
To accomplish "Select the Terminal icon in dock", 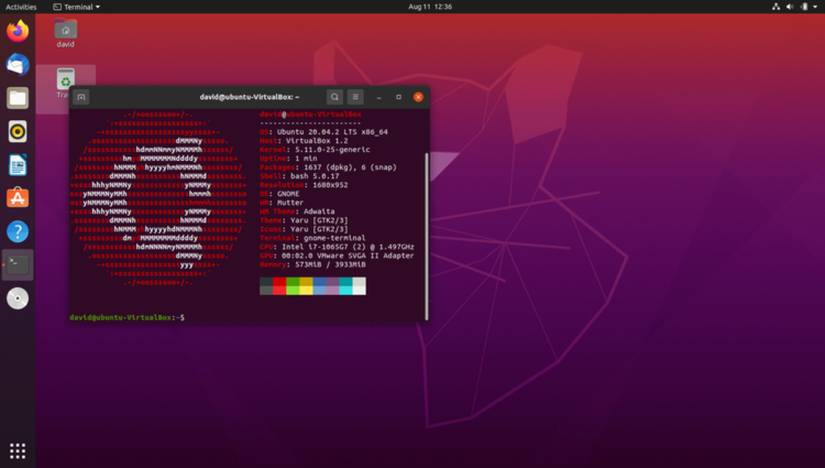I will click(17, 265).
